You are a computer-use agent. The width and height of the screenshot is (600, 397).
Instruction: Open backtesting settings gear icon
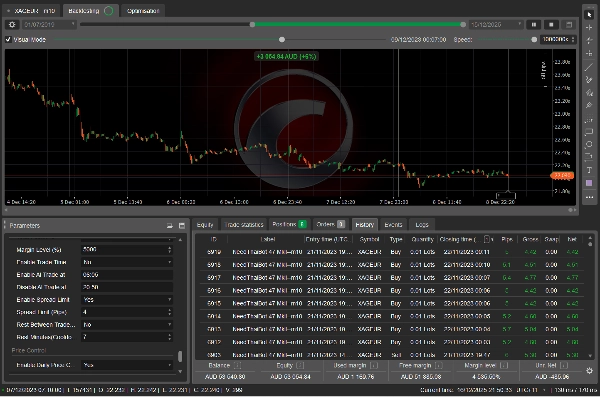click(12, 25)
